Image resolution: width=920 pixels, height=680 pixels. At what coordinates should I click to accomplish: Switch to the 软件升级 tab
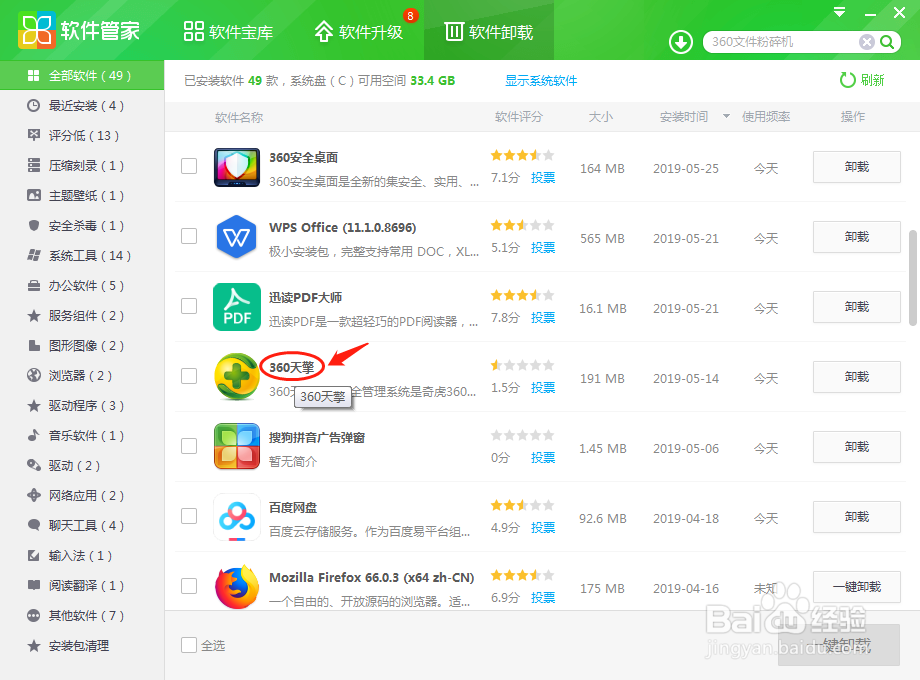click(x=358, y=32)
